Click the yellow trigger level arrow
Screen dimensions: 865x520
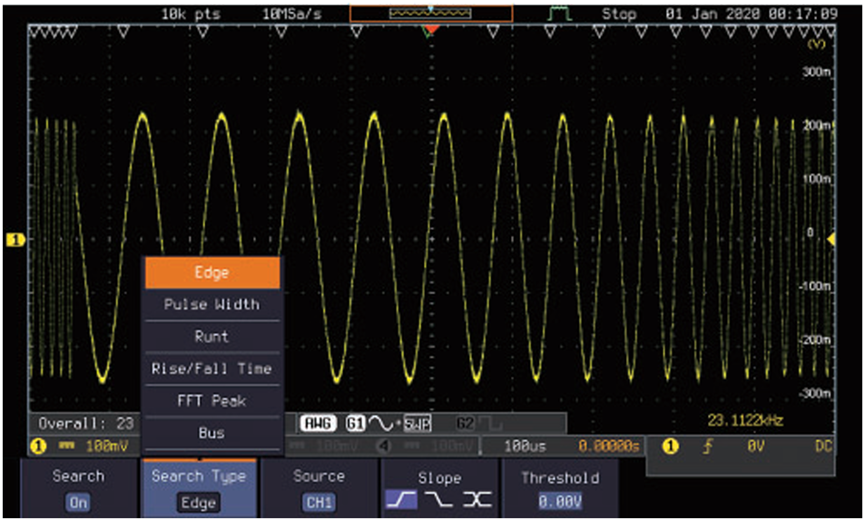point(830,238)
